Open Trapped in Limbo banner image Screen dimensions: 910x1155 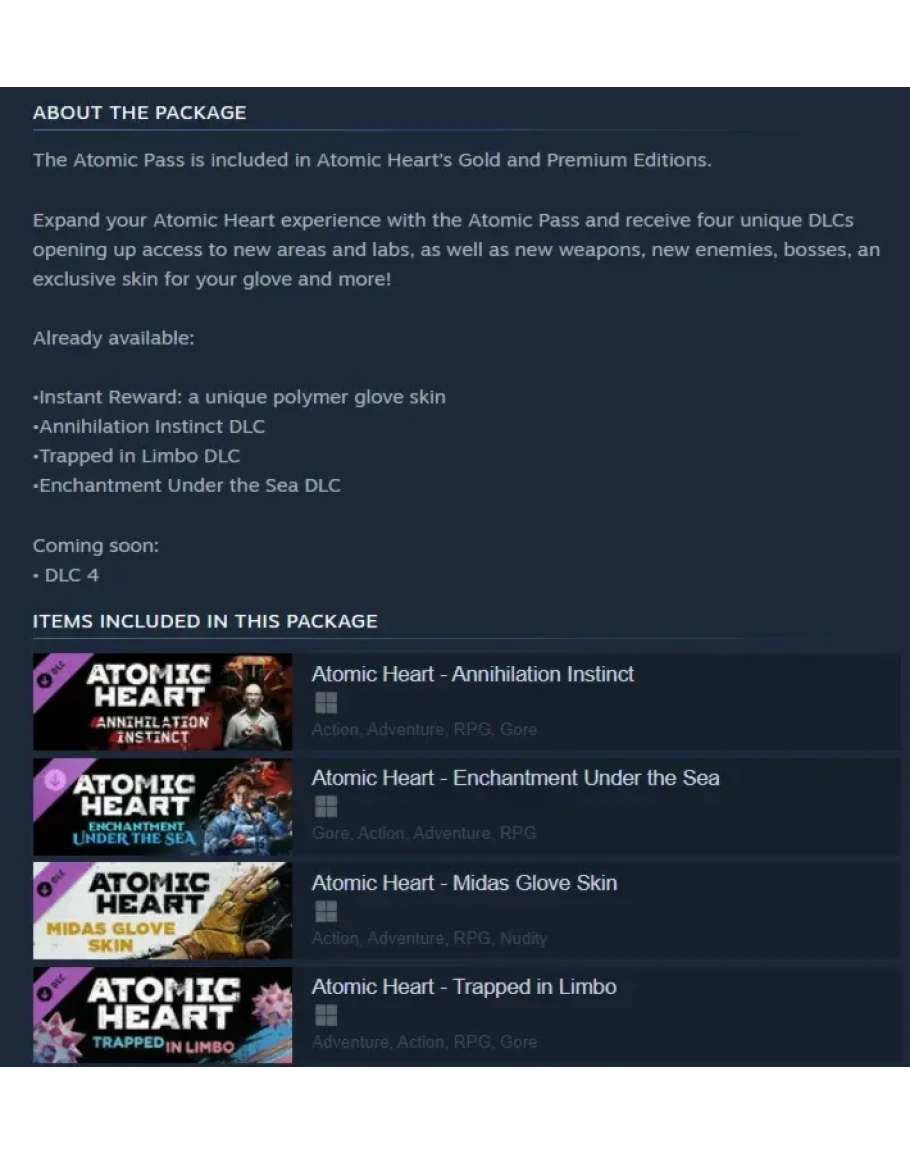pos(162,1015)
